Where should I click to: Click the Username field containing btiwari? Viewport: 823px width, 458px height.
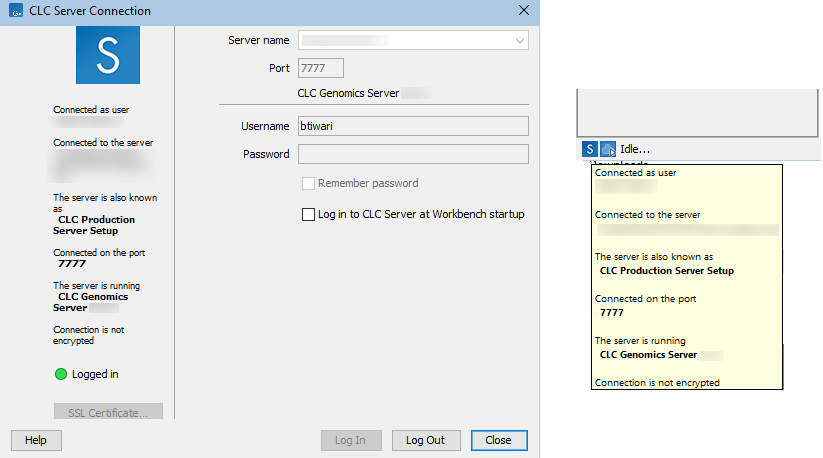tap(413, 126)
